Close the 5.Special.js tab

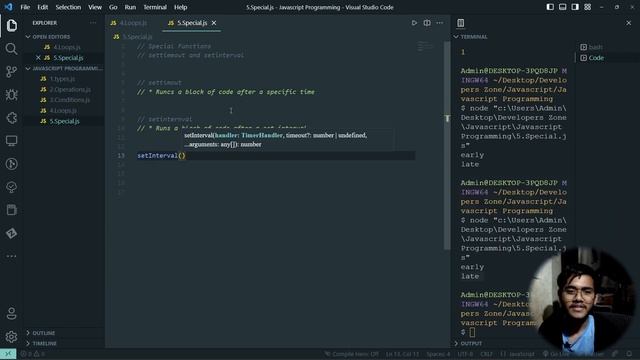point(214,23)
